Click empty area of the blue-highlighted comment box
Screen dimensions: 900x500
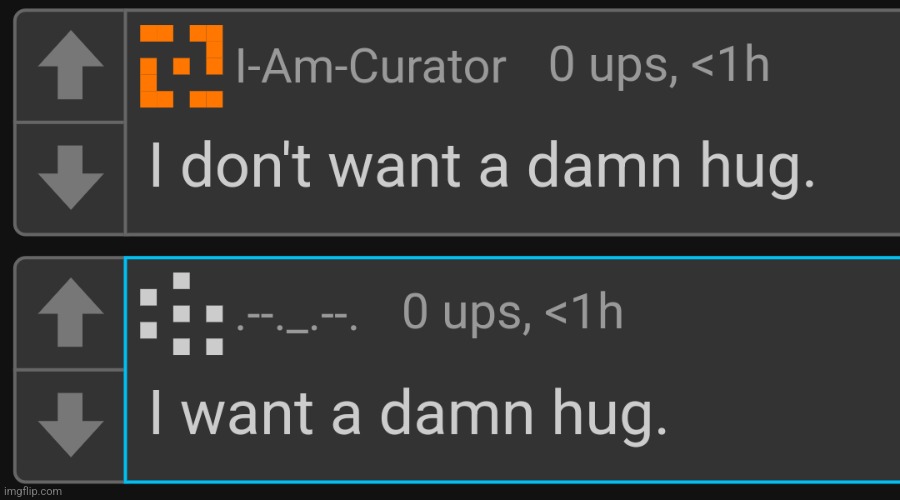pos(775,373)
